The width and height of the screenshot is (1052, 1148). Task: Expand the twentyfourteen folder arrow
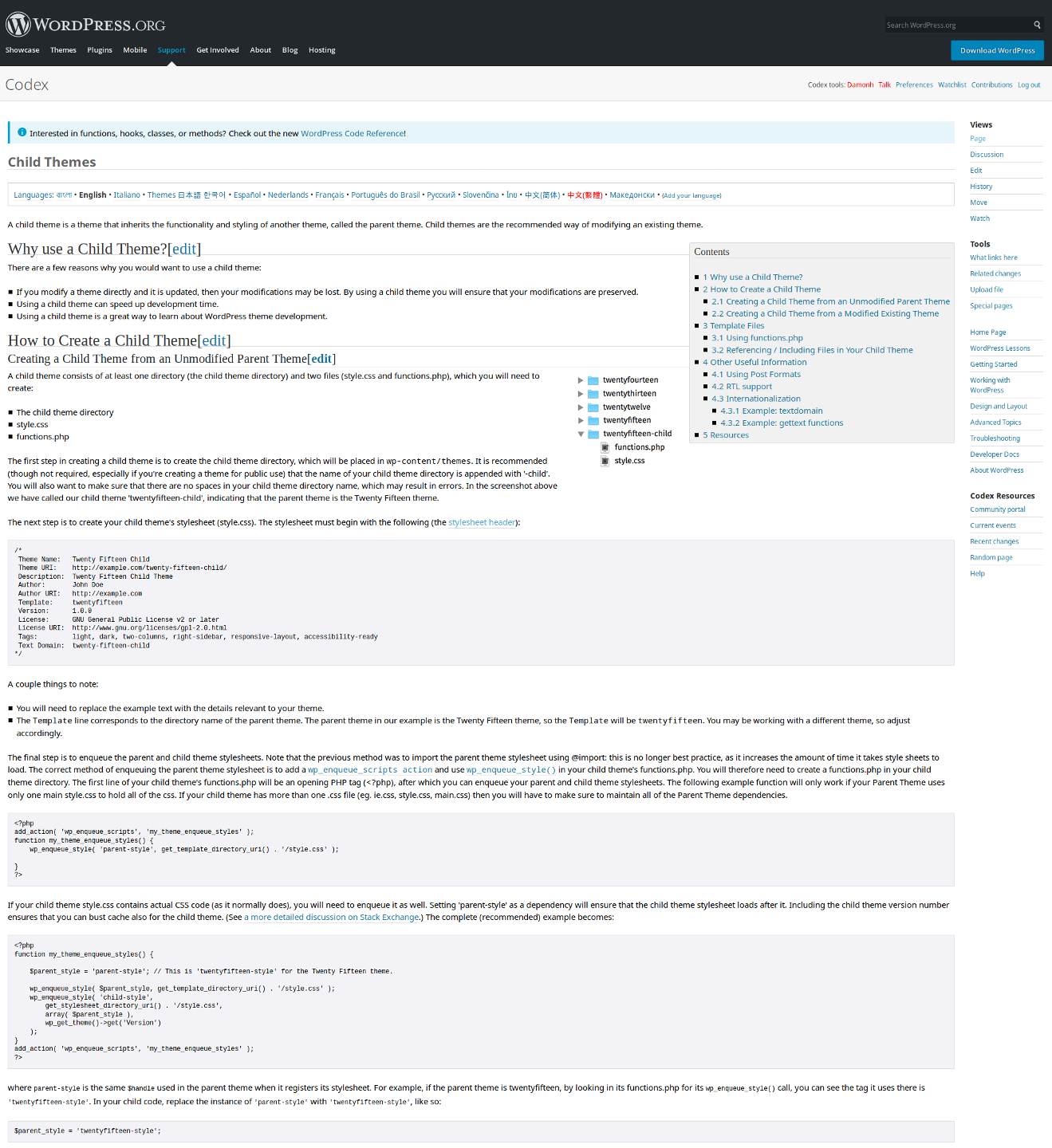[x=581, y=380]
